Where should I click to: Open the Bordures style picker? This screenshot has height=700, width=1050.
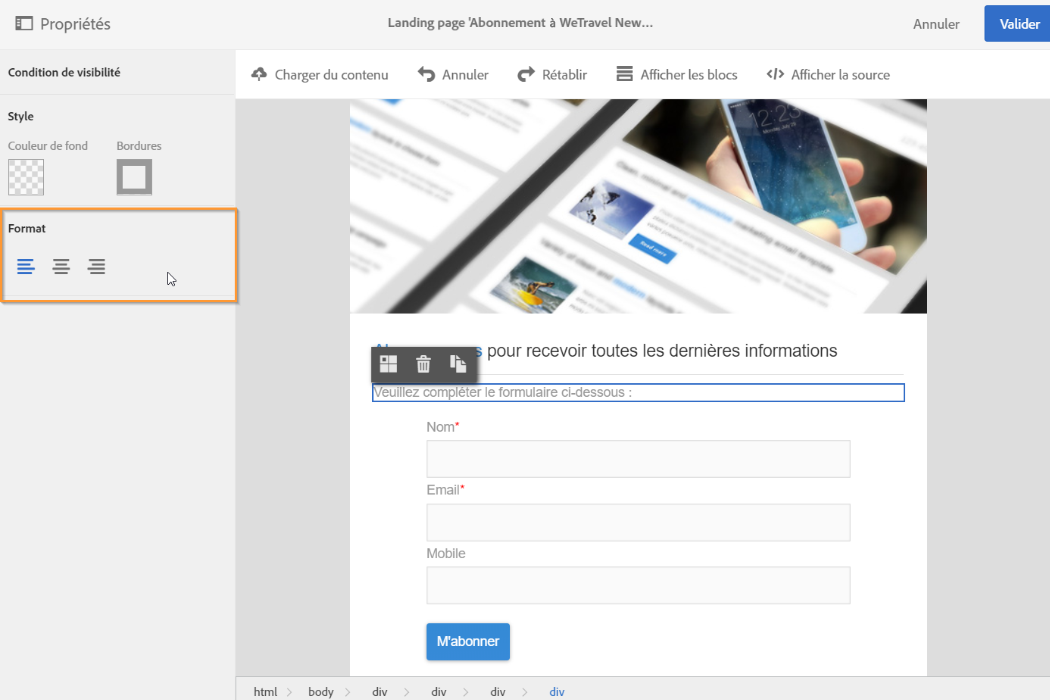coord(134,177)
